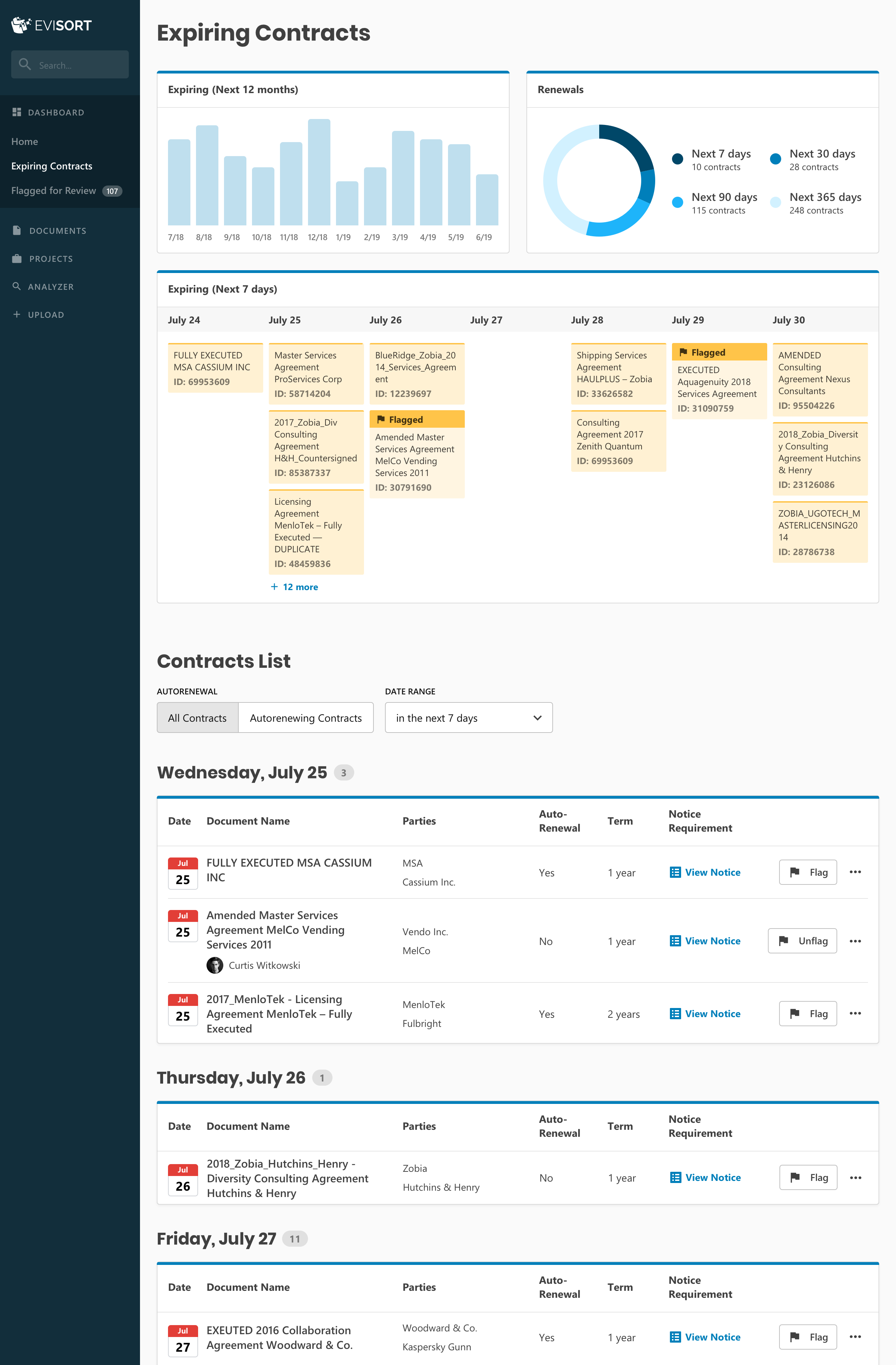The width and height of the screenshot is (896, 1365).
Task: Open more options for FULLY EXECUTED MSA CASSIUM
Action: click(855, 872)
